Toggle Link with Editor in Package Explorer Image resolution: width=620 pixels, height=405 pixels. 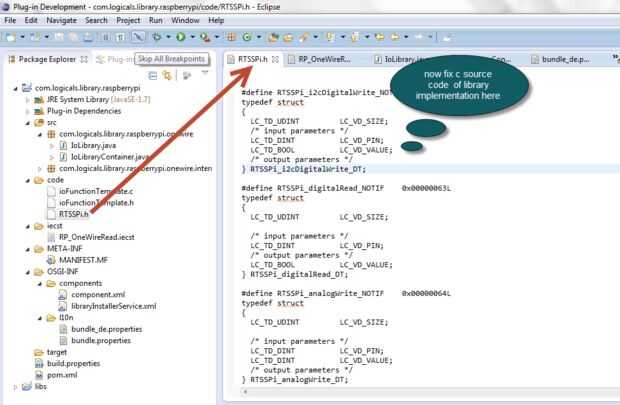point(167,75)
